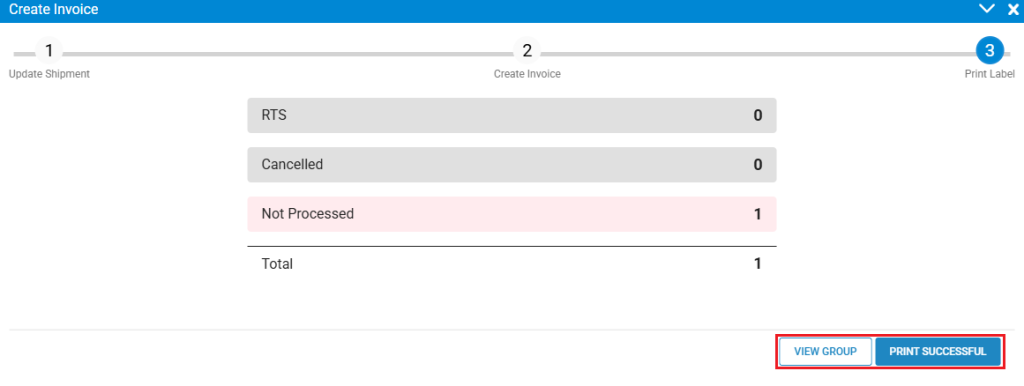Image resolution: width=1024 pixels, height=386 pixels.
Task: Collapse the Create Invoice dialog chevron
Action: click(986, 8)
